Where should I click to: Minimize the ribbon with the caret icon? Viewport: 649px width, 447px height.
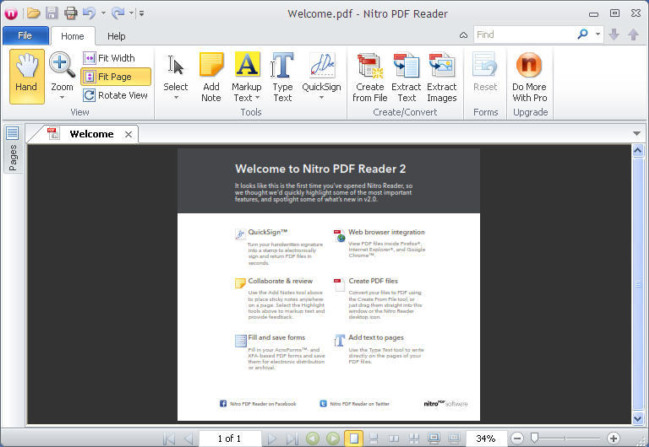click(464, 35)
